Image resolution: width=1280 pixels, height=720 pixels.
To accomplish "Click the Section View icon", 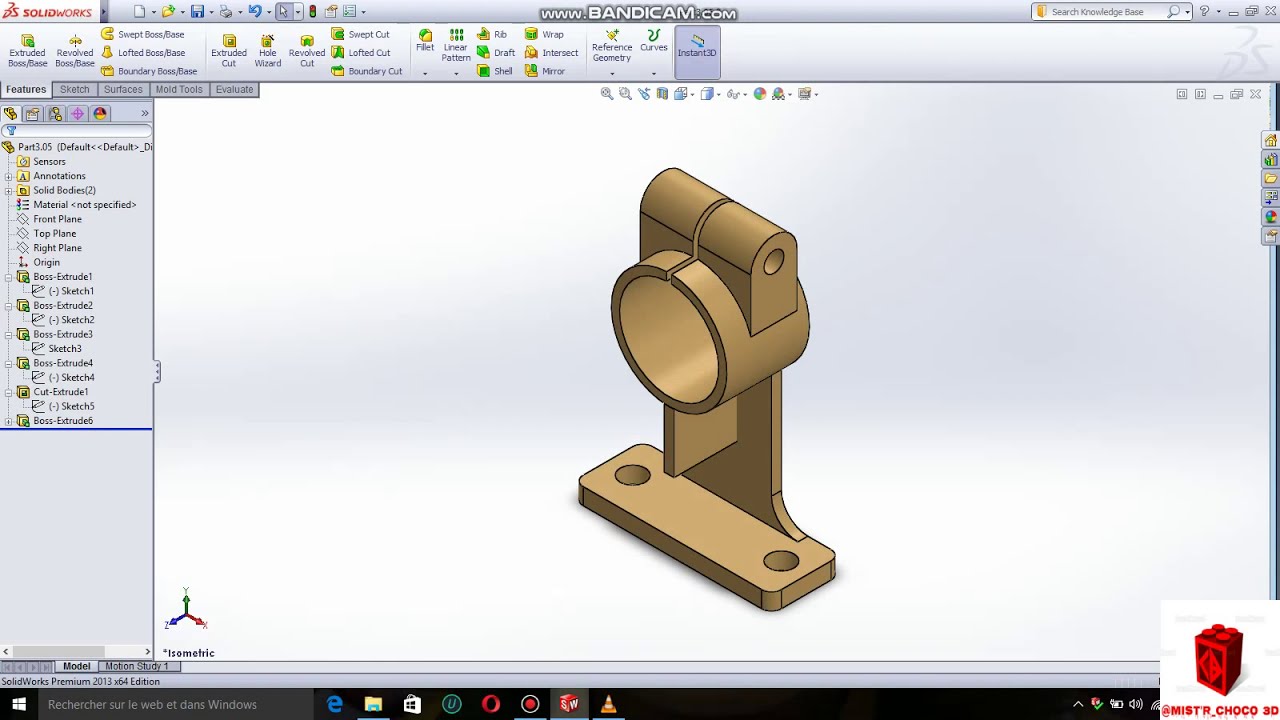I will (662, 94).
